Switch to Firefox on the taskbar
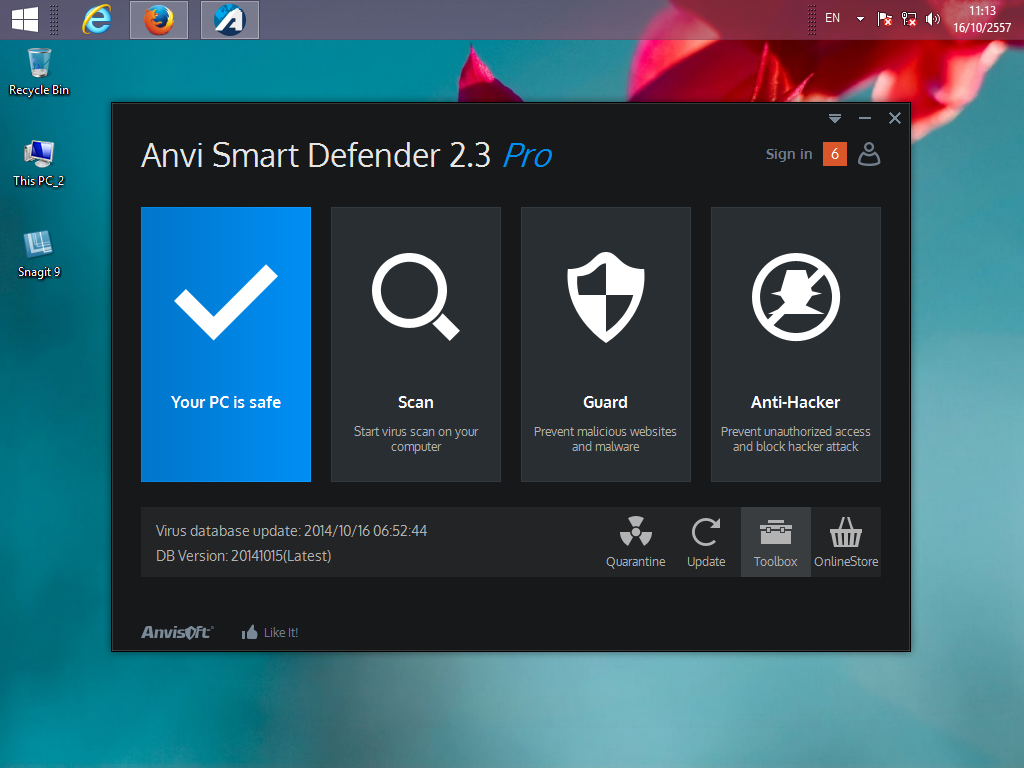 159,20
